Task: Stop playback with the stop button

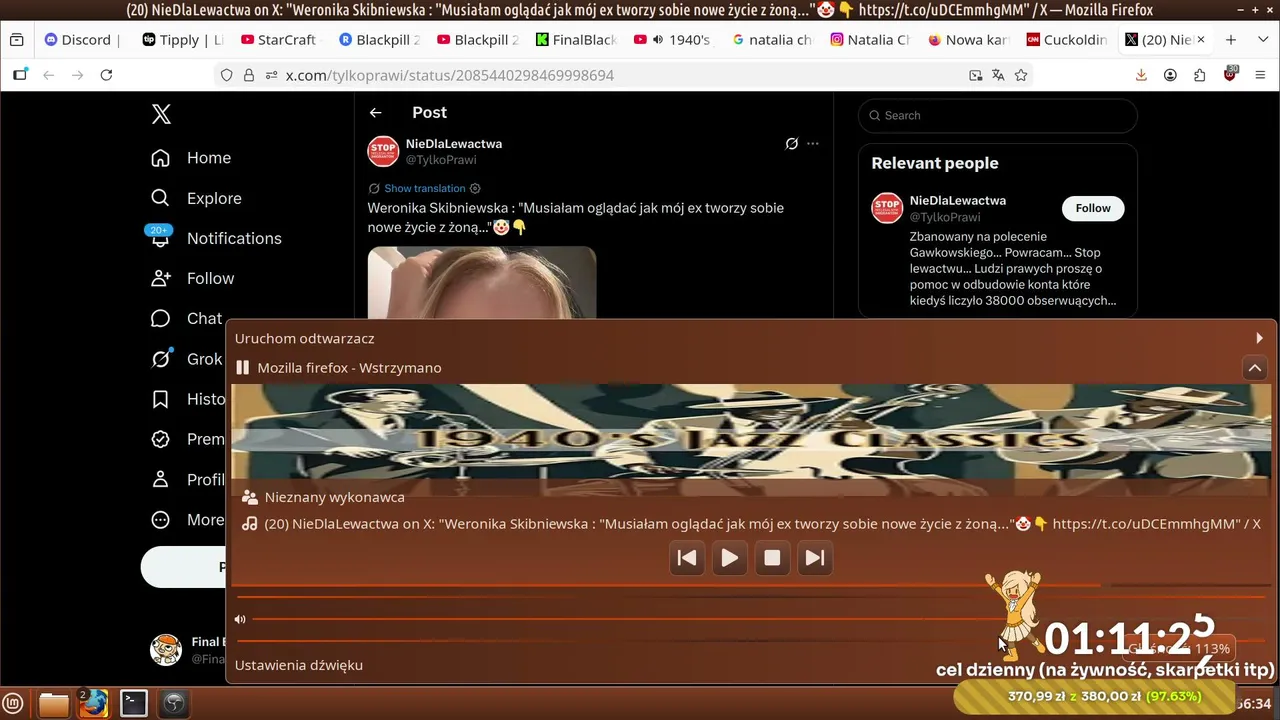Action: [x=772, y=558]
